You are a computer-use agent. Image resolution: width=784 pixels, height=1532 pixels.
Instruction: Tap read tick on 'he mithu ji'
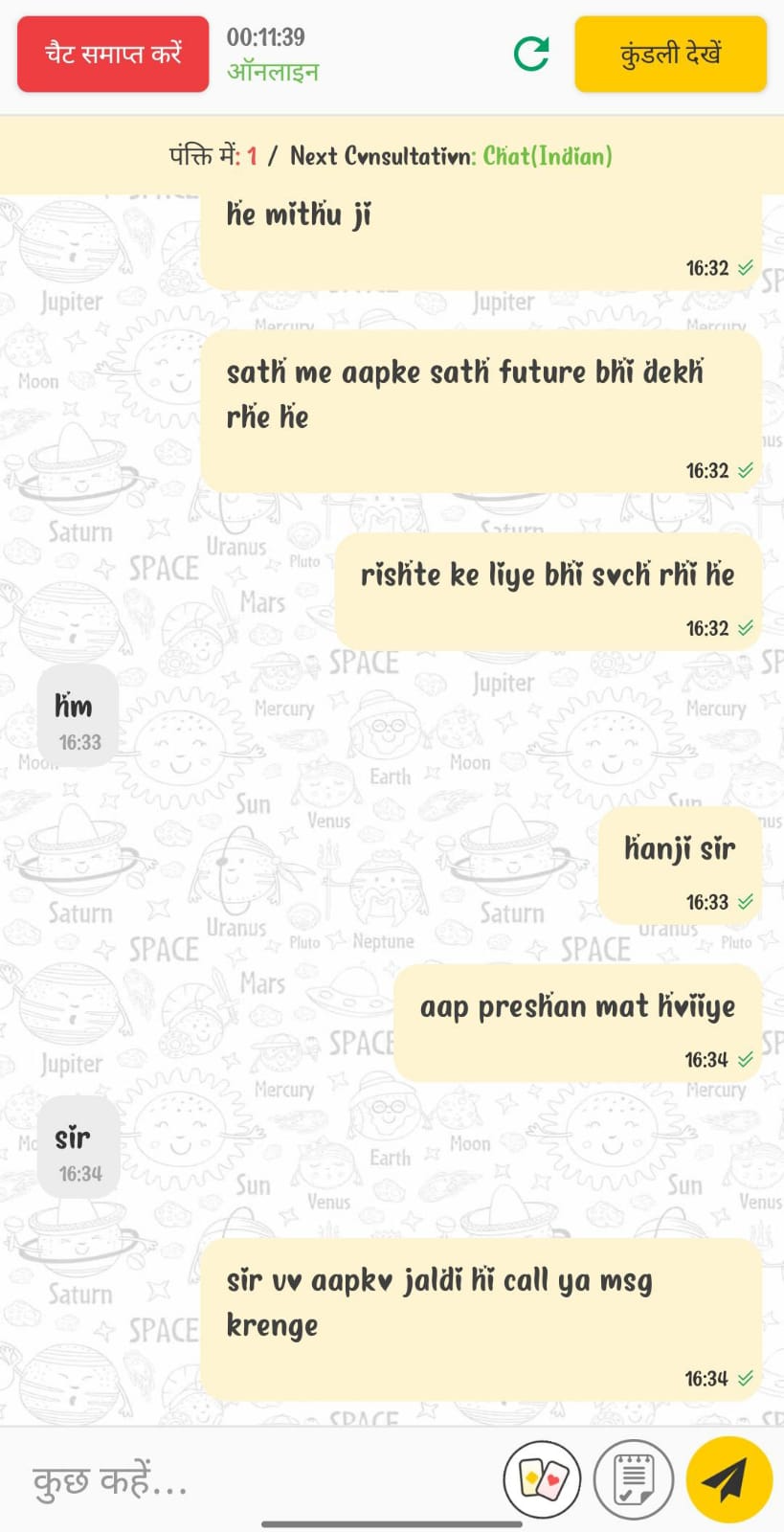[x=745, y=268]
